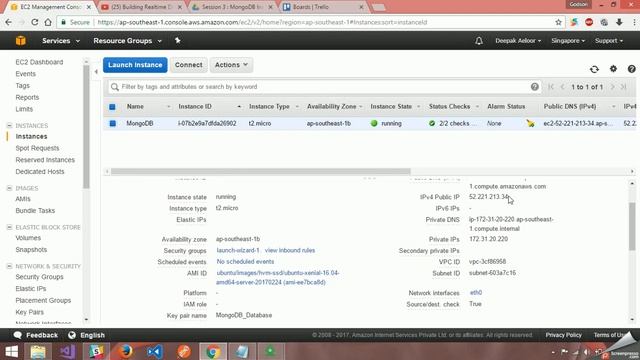Click the pin shortcut star icon
Viewport: 640px width, 360px height.
click(178, 40)
